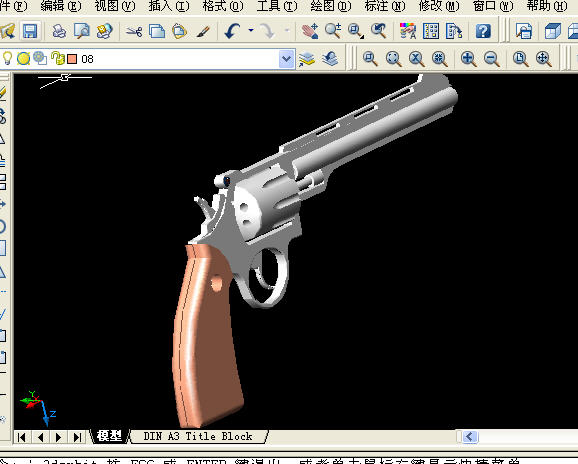Open the Properties palette icon

tap(408, 31)
